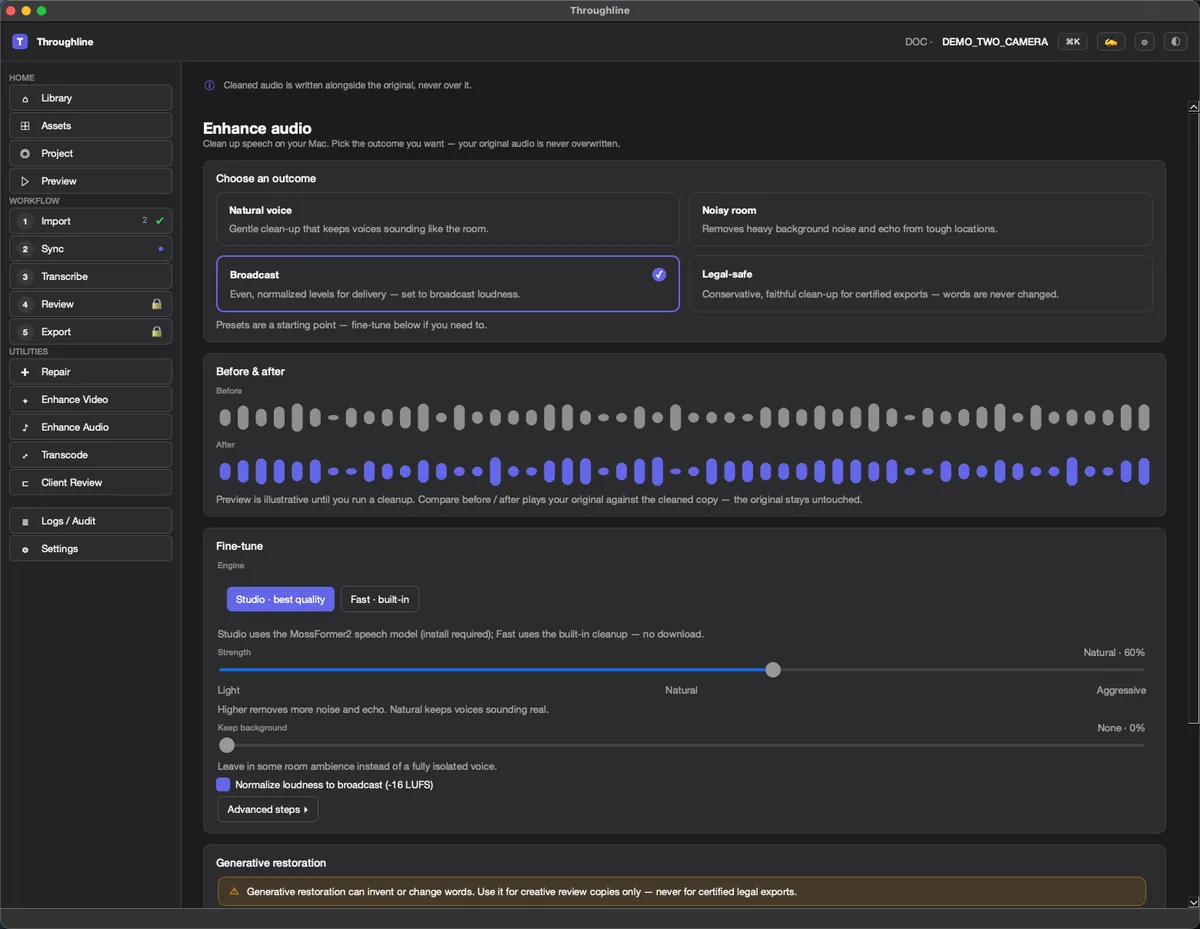Open the Enhance Video utility
The width and height of the screenshot is (1200, 929).
90,399
